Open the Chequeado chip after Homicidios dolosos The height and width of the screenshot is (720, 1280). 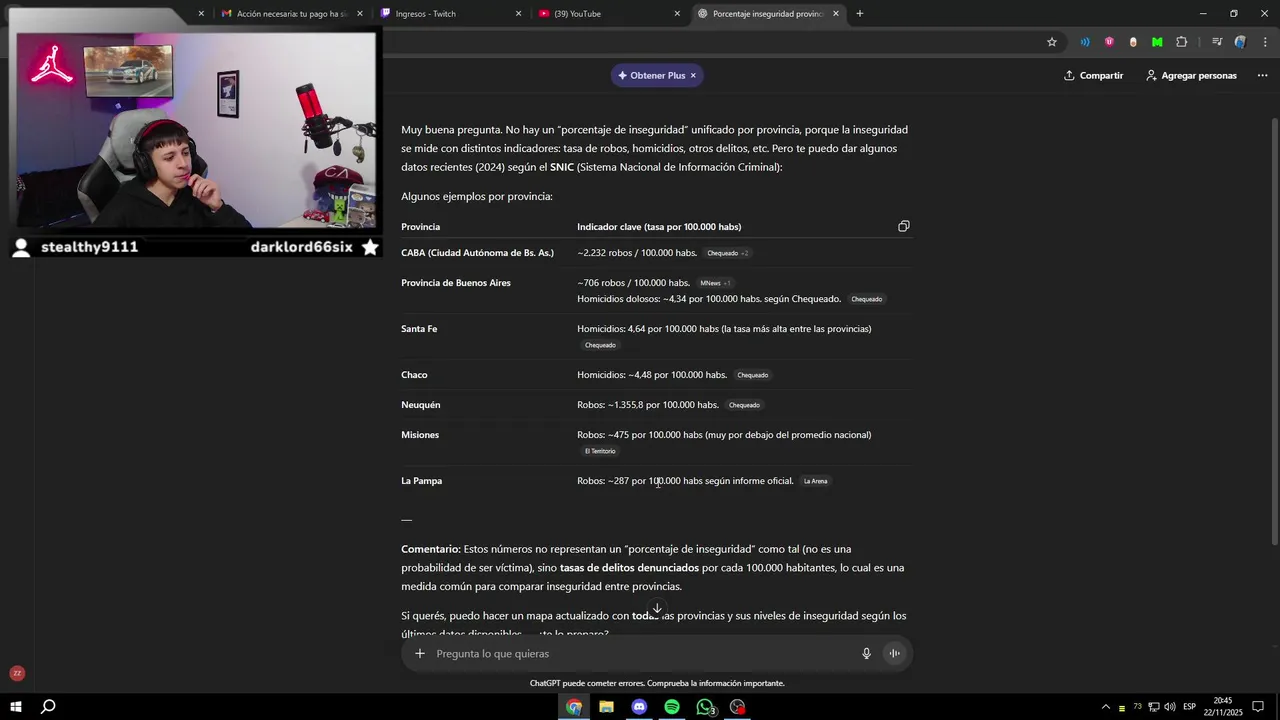pos(866,299)
